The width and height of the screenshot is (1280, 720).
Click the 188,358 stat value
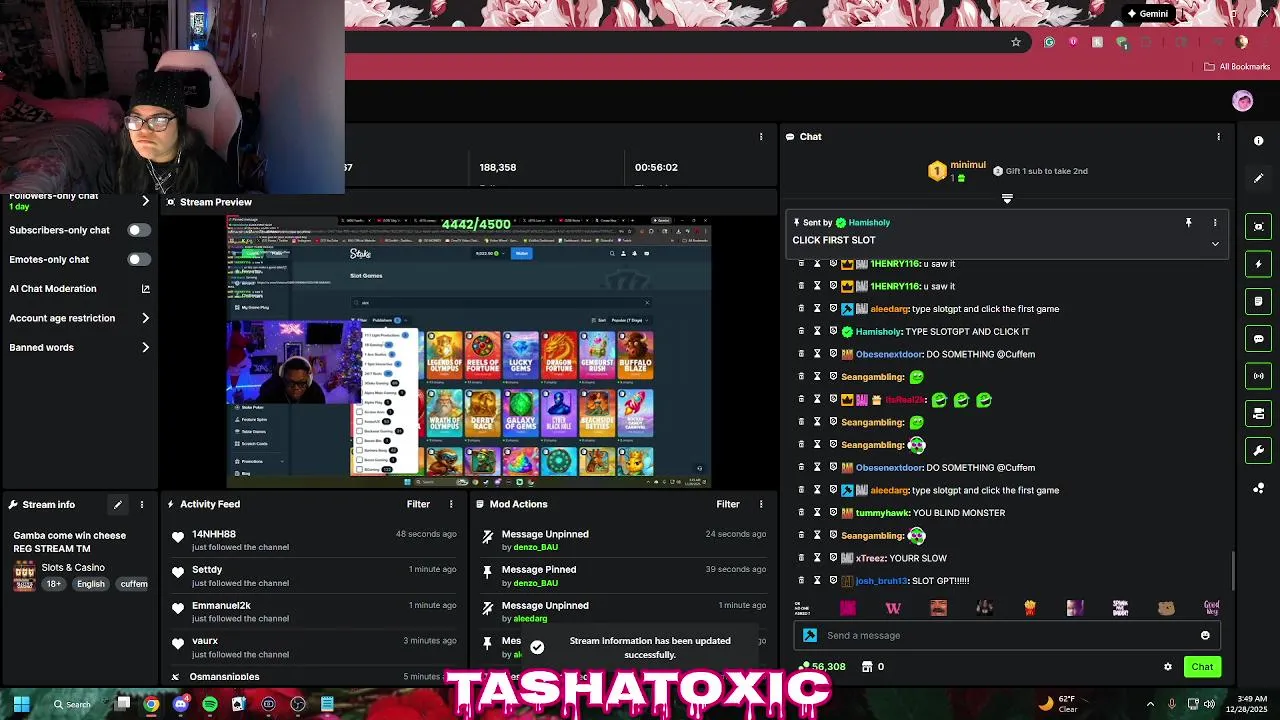[x=497, y=168]
